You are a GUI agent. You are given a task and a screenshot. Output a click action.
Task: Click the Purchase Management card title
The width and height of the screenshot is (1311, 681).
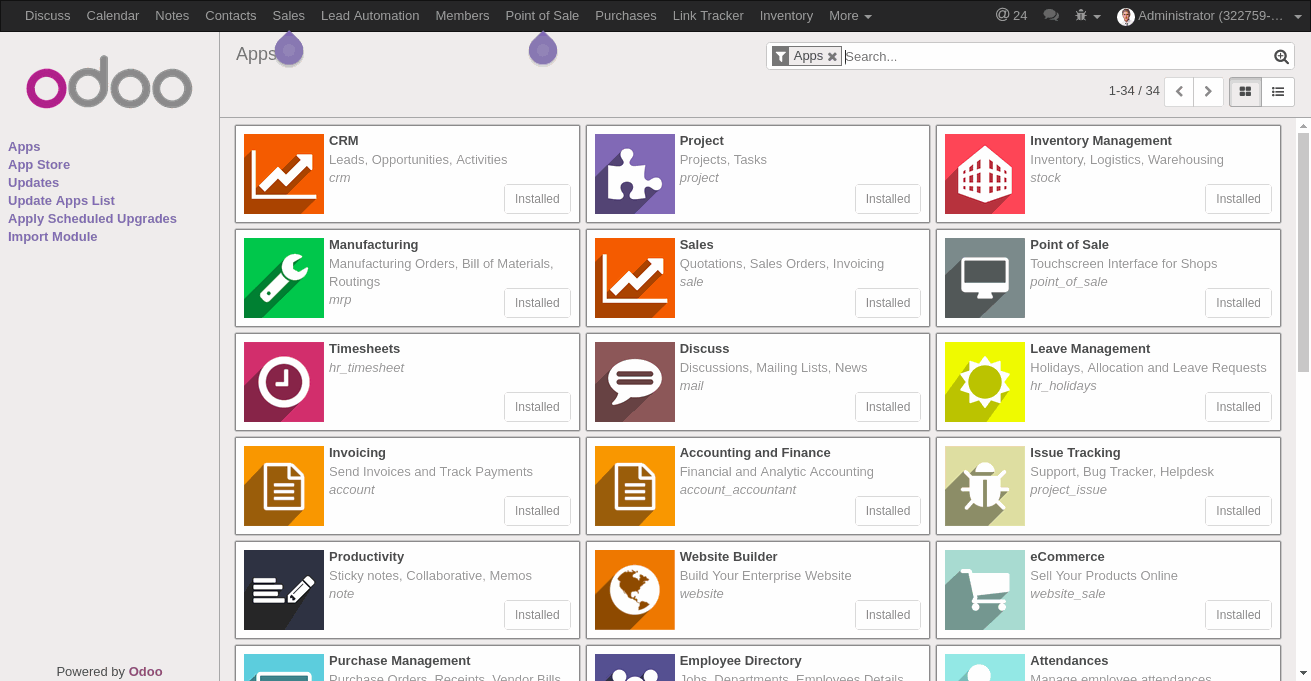pos(400,661)
